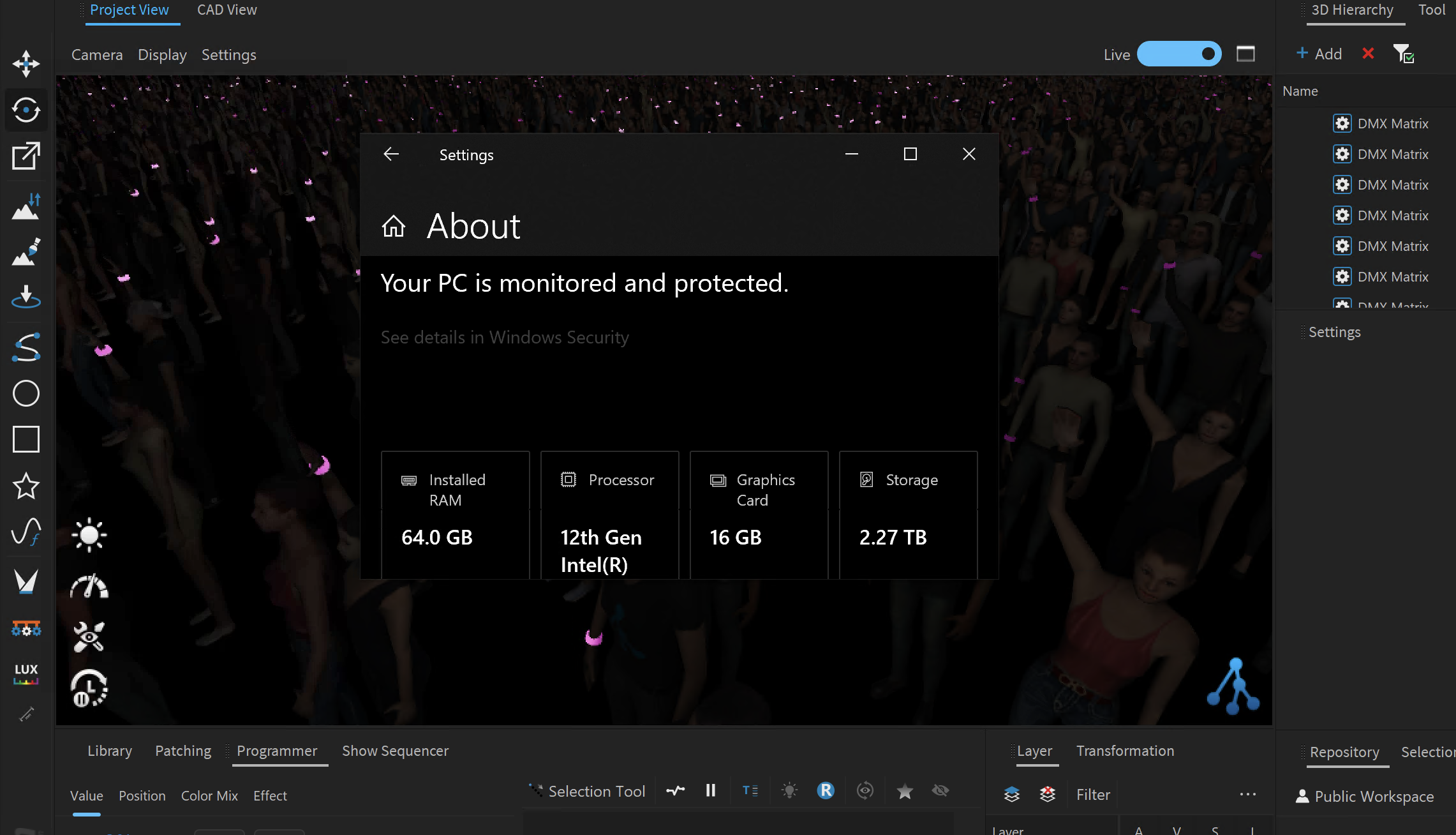
Task: Select the star favorites tool
Action: 26,486
